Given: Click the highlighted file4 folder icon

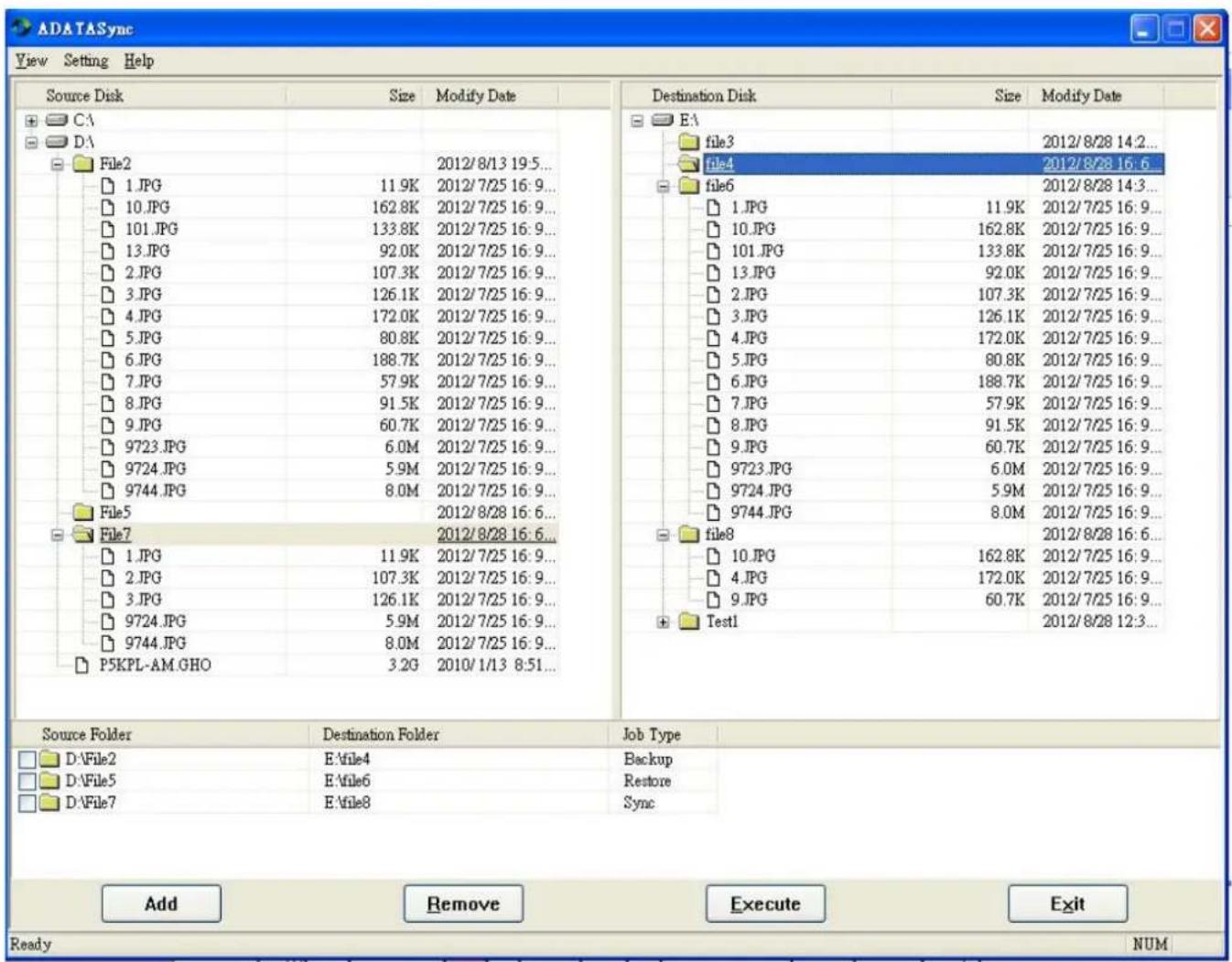Looking at the screenshot, I should pos(689,164).
